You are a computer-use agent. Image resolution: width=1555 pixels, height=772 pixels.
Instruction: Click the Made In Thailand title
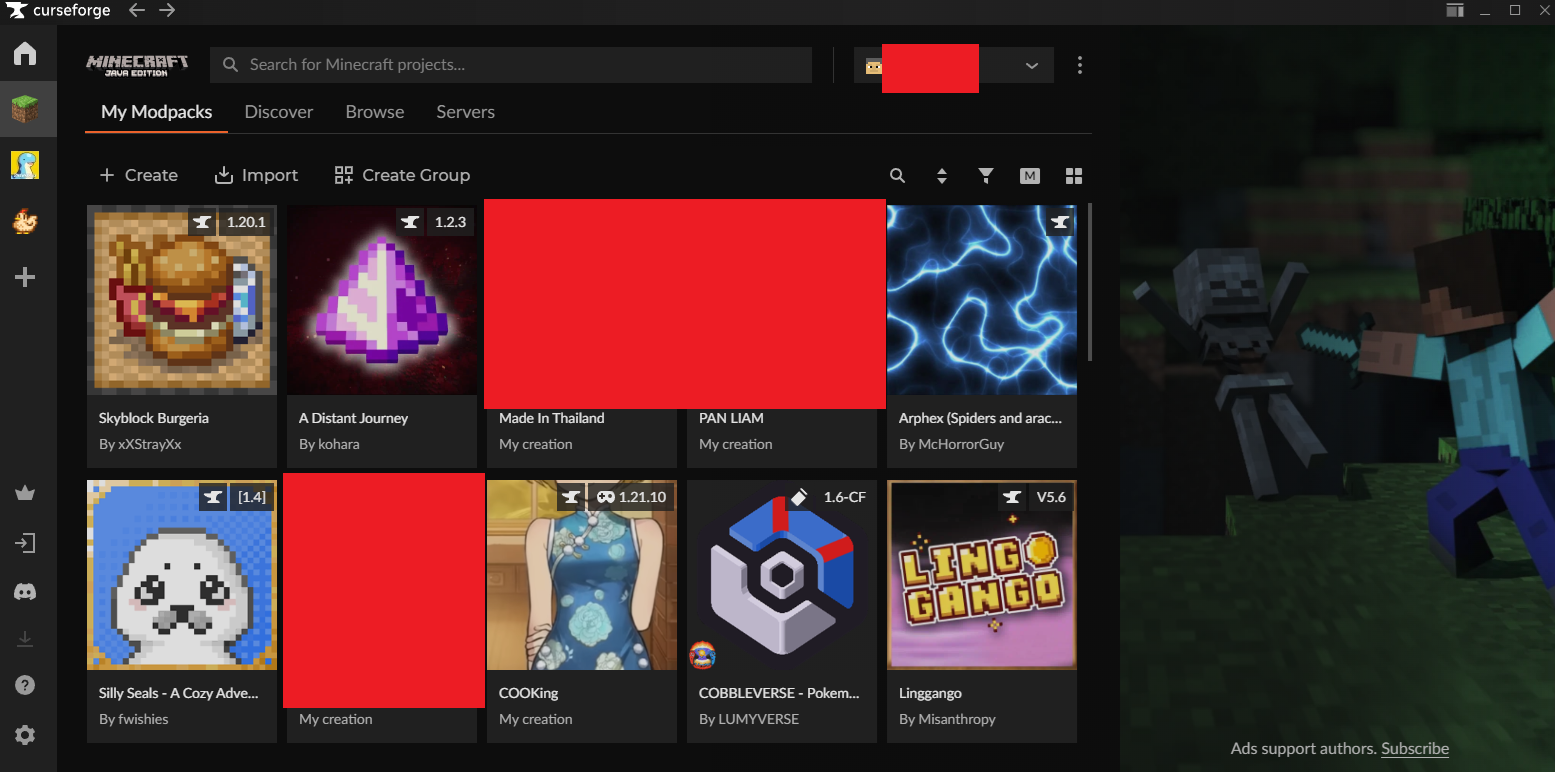(552, 418)
